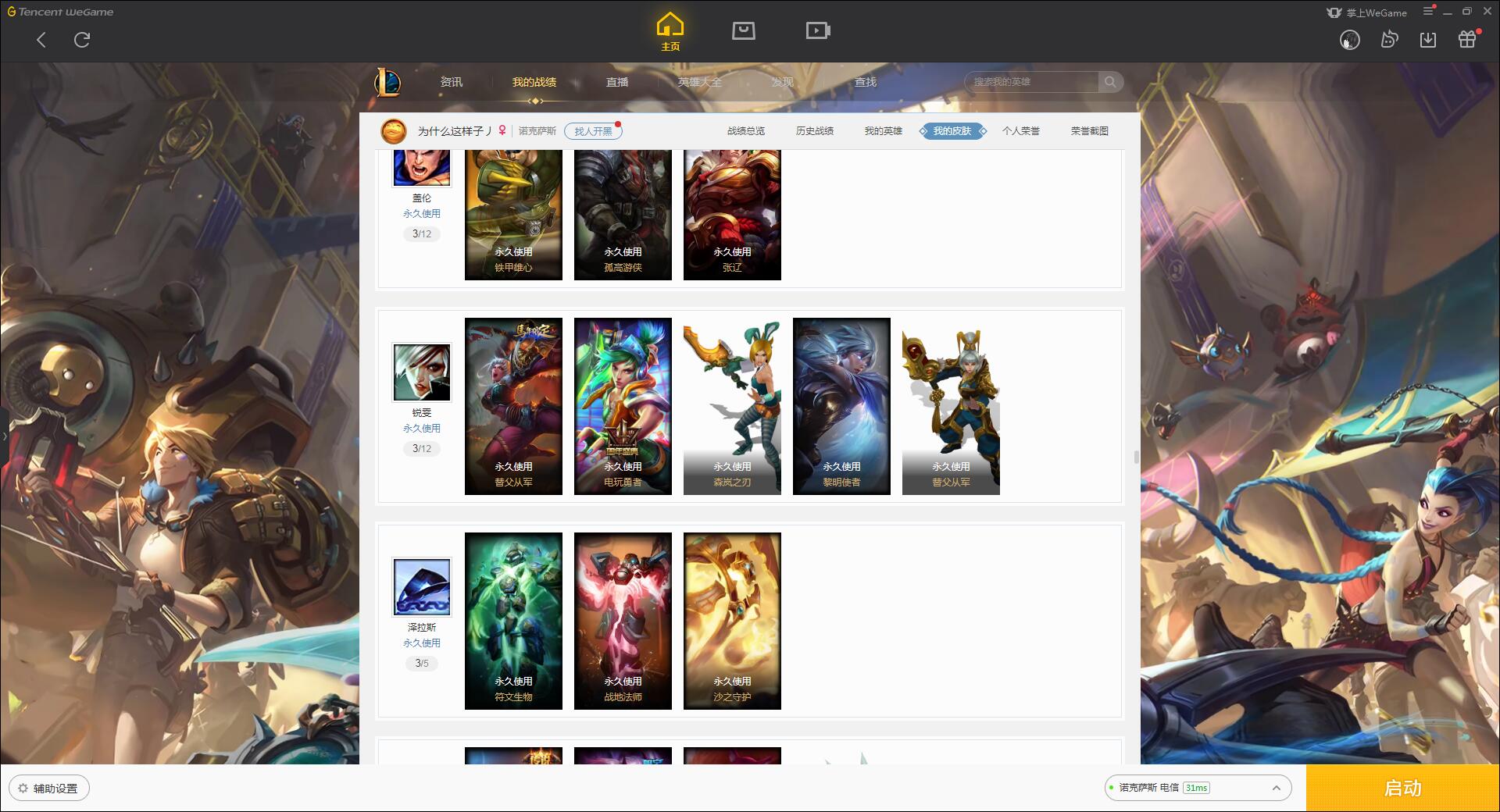This screenshot has width=1500, height=812.
Task: Open the user avatar circle icon
Action: point(1349,40)
